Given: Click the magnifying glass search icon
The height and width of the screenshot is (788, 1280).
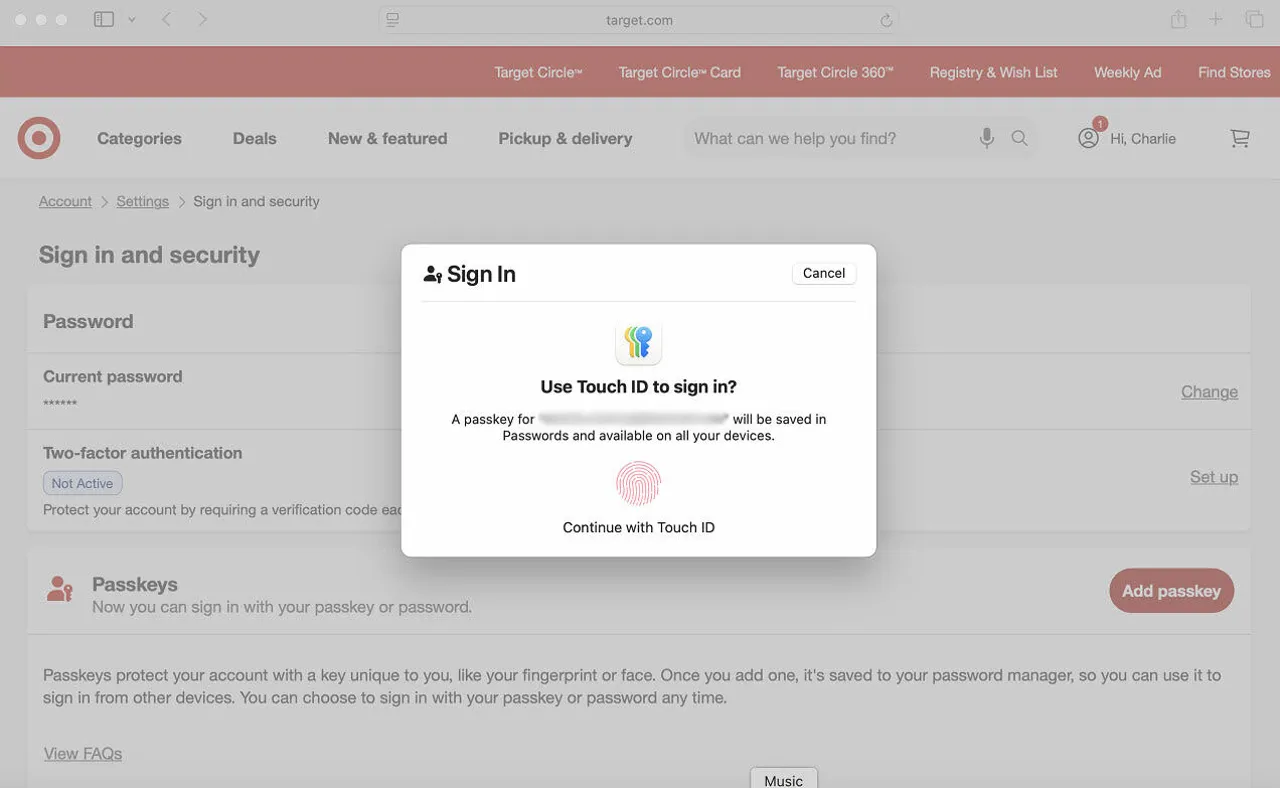Looking at the screenshot, I should (x=1019, y=138).
